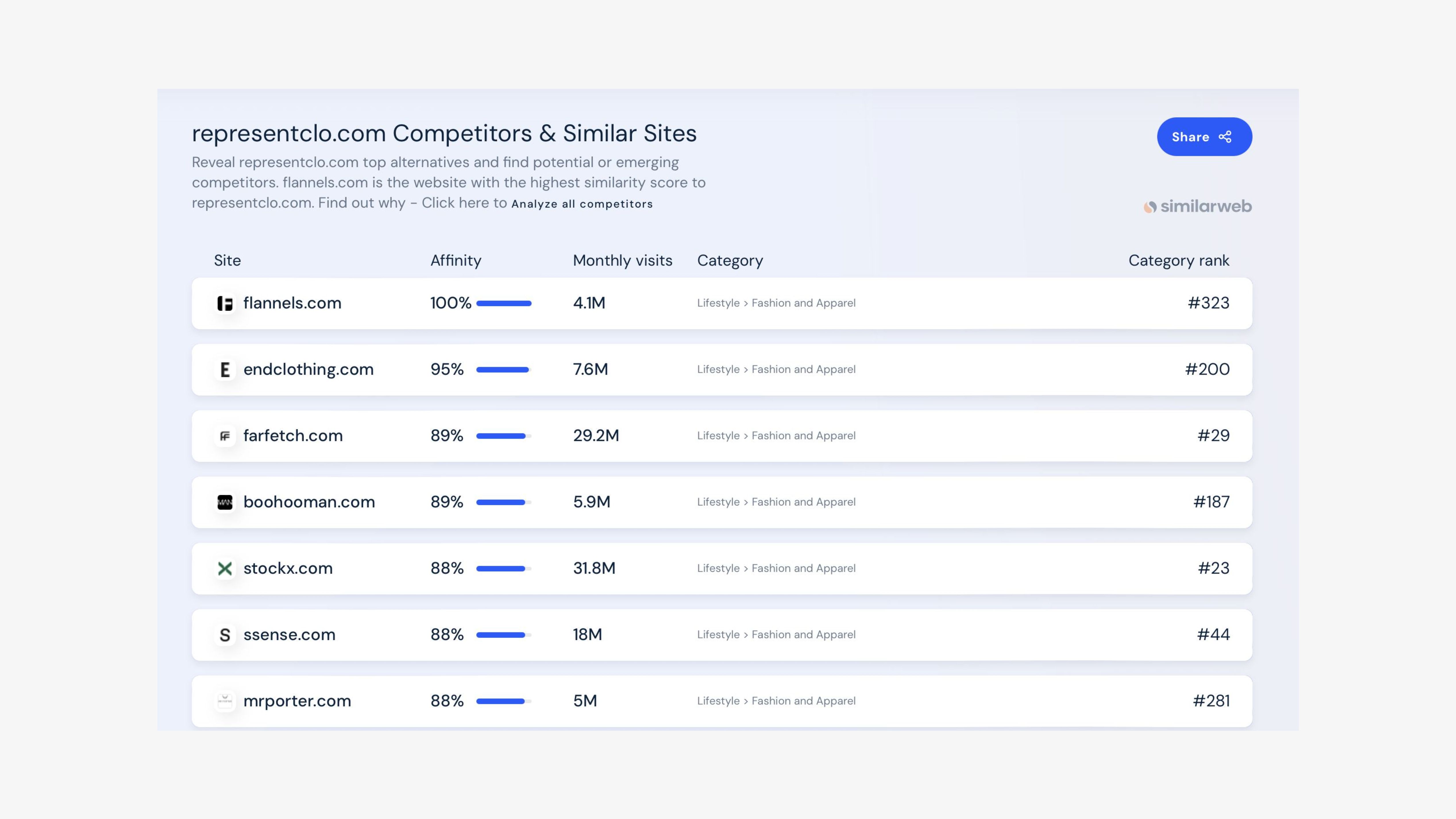Click the ssense.com S logo icon
The image size is (1456, 819).
point(225,635)
